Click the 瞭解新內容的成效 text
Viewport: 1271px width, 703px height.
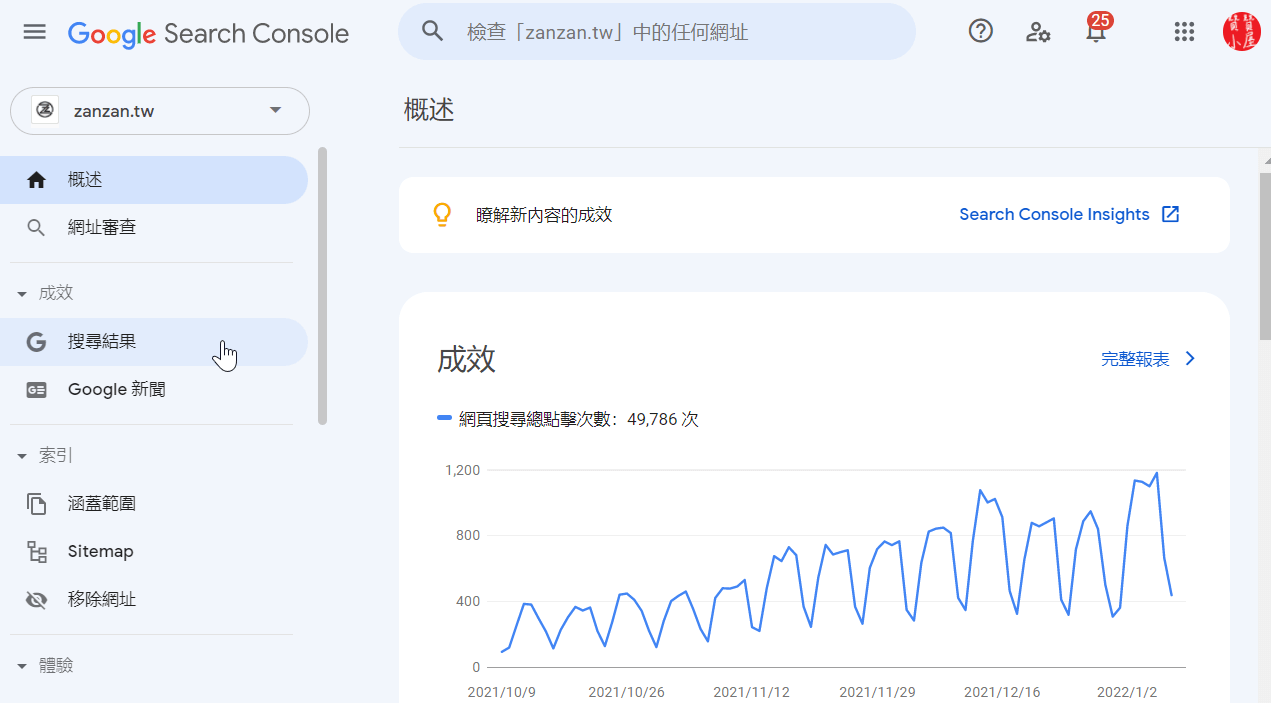point(544,215)
